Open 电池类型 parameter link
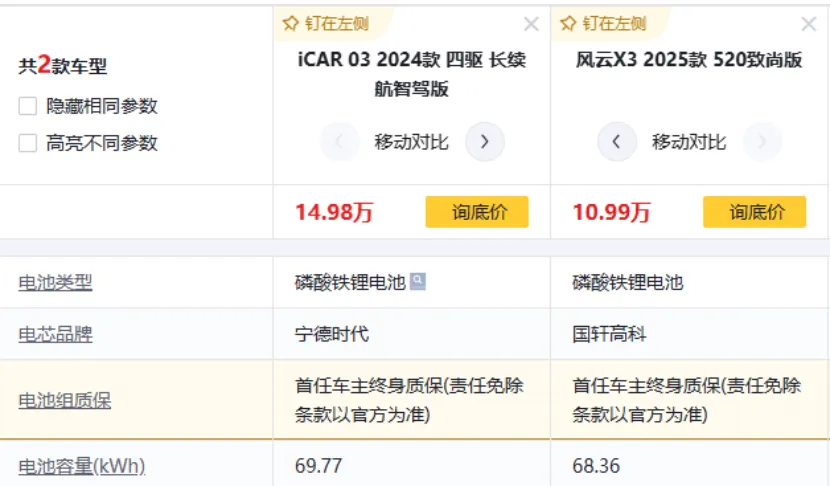830x486 pixels. click(x=55, y=283)
